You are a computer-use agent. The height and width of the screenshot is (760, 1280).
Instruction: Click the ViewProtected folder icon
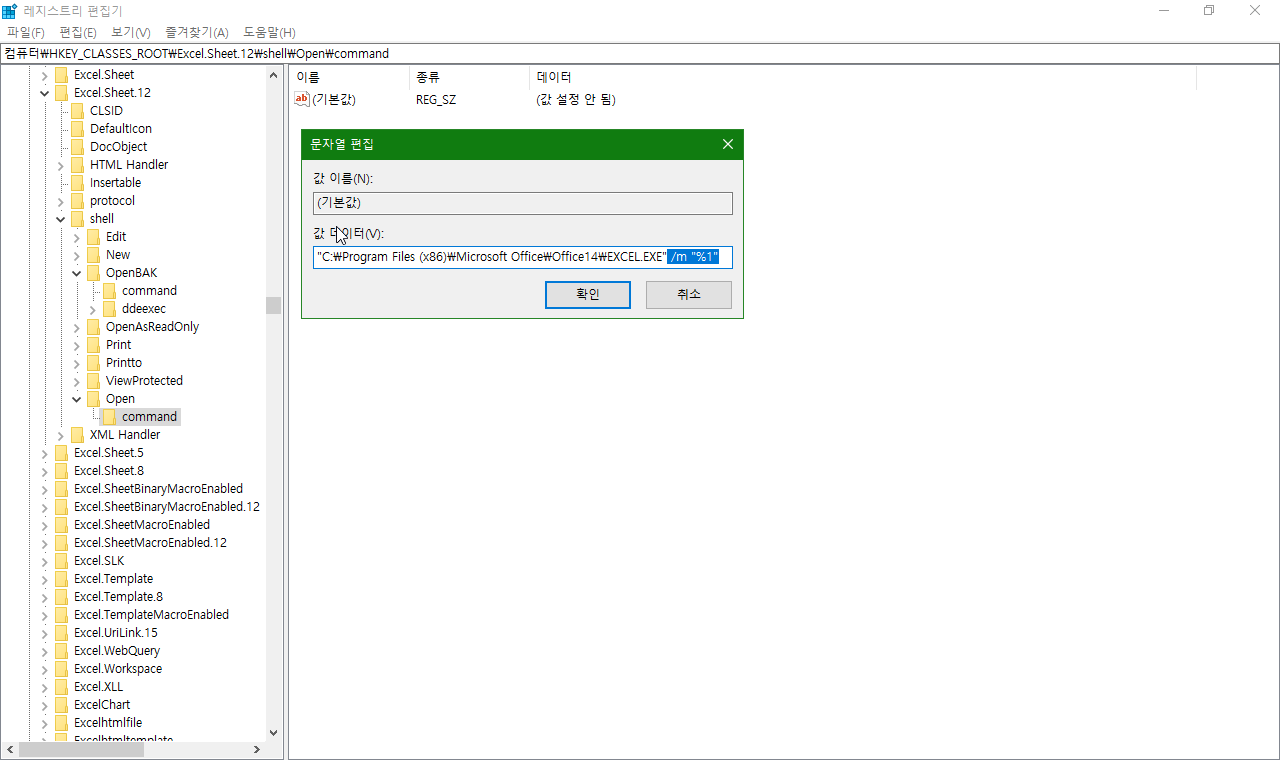tap(94, 381)
